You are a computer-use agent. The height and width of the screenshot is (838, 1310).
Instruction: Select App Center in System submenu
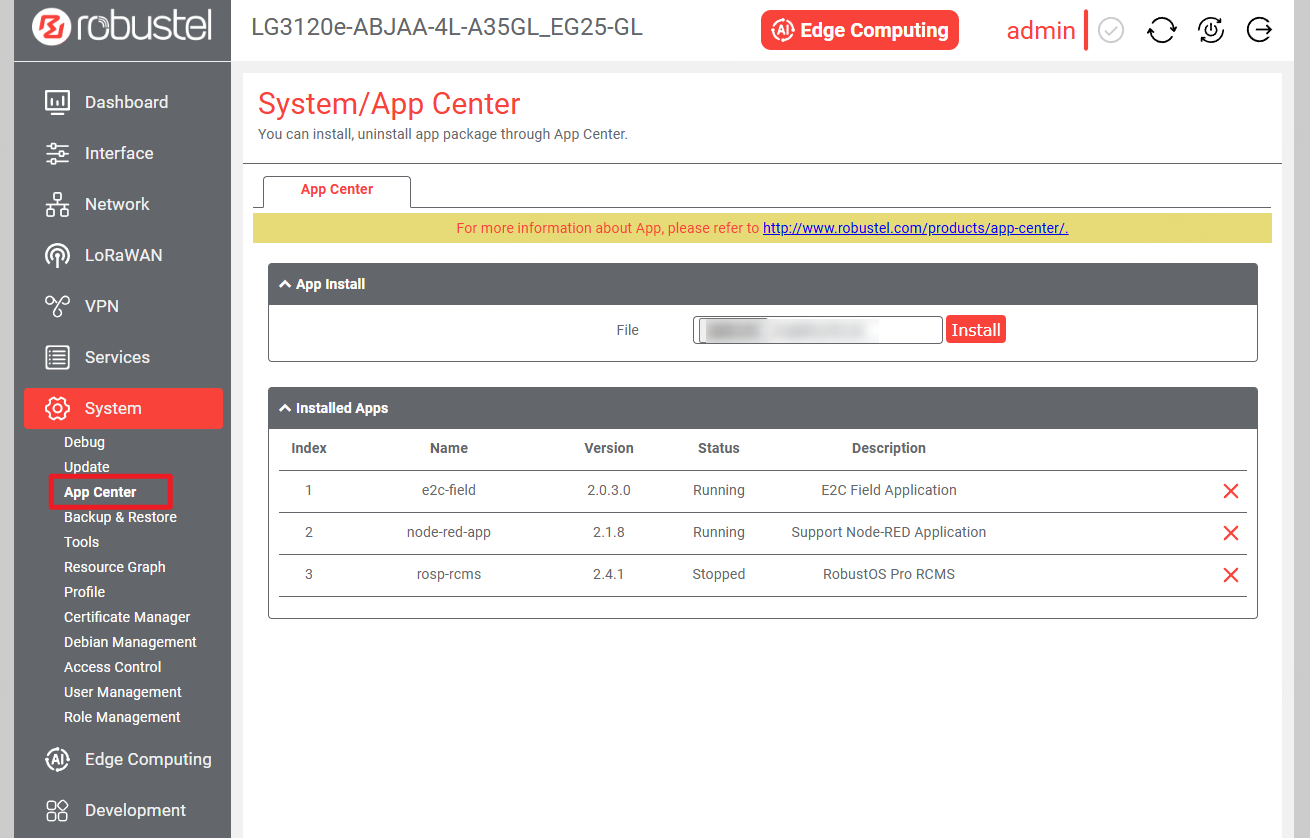click(100, 492)
